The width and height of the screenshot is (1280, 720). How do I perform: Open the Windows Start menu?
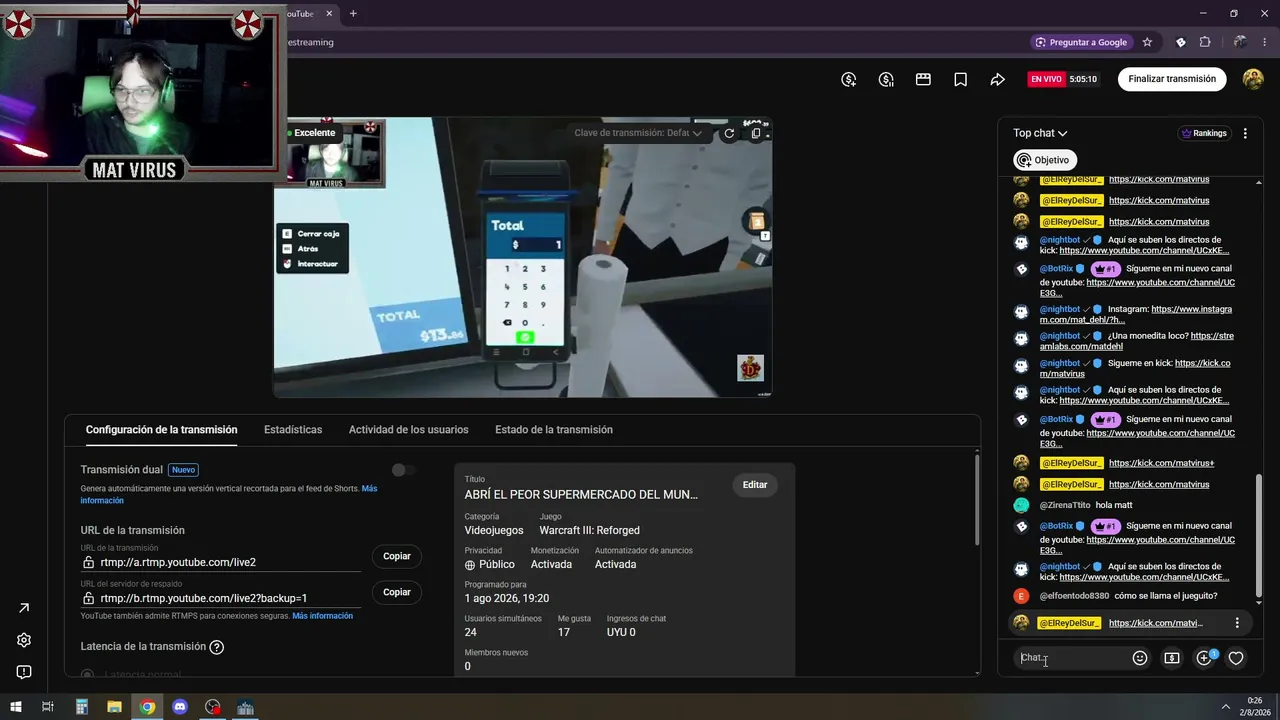pos(15,707)
